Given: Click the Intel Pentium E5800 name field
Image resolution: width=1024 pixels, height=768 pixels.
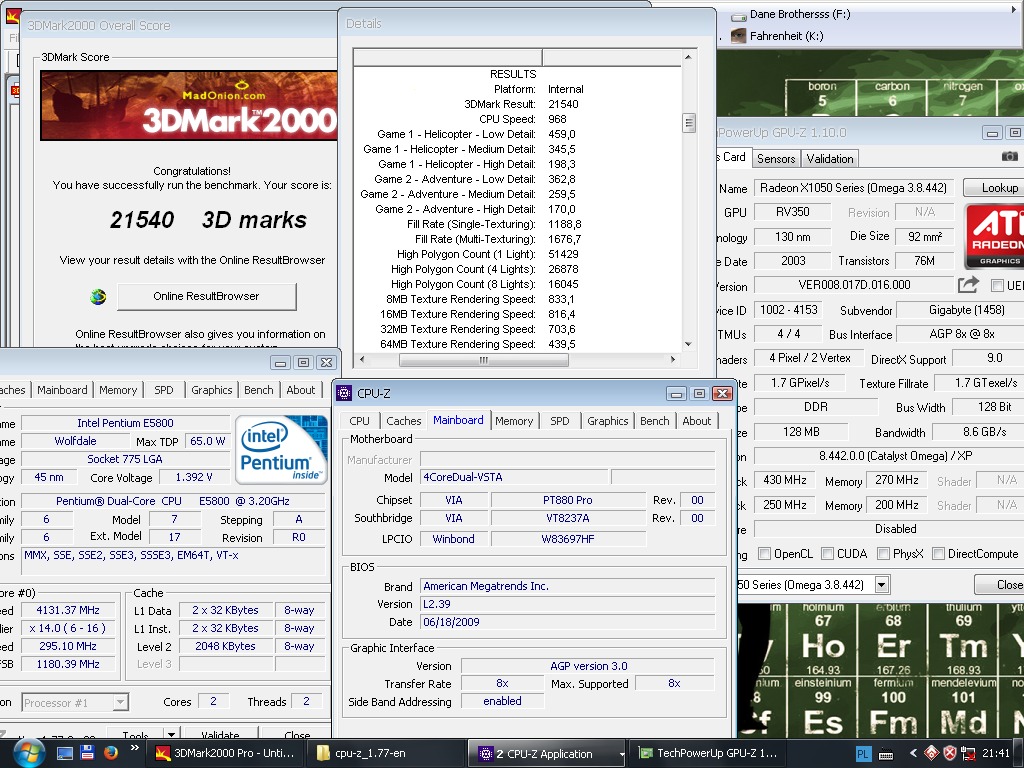Looking at the screenshot, I should (x=125, y=423).
